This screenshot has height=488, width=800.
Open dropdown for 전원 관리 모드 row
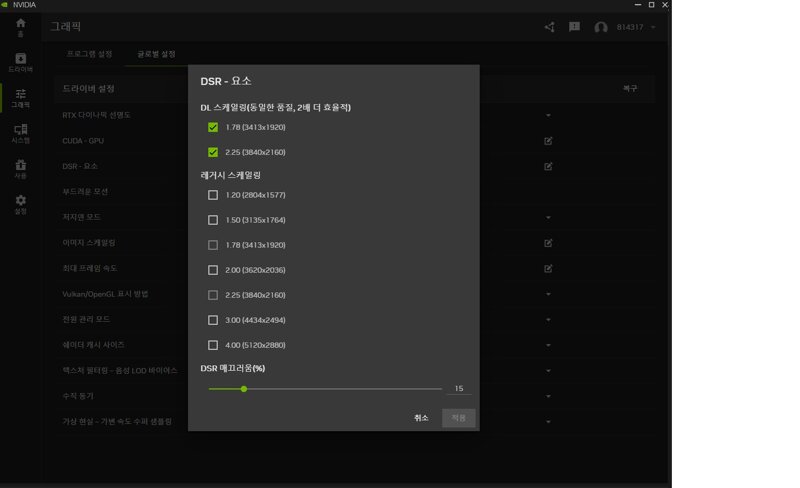coord(548,320)
